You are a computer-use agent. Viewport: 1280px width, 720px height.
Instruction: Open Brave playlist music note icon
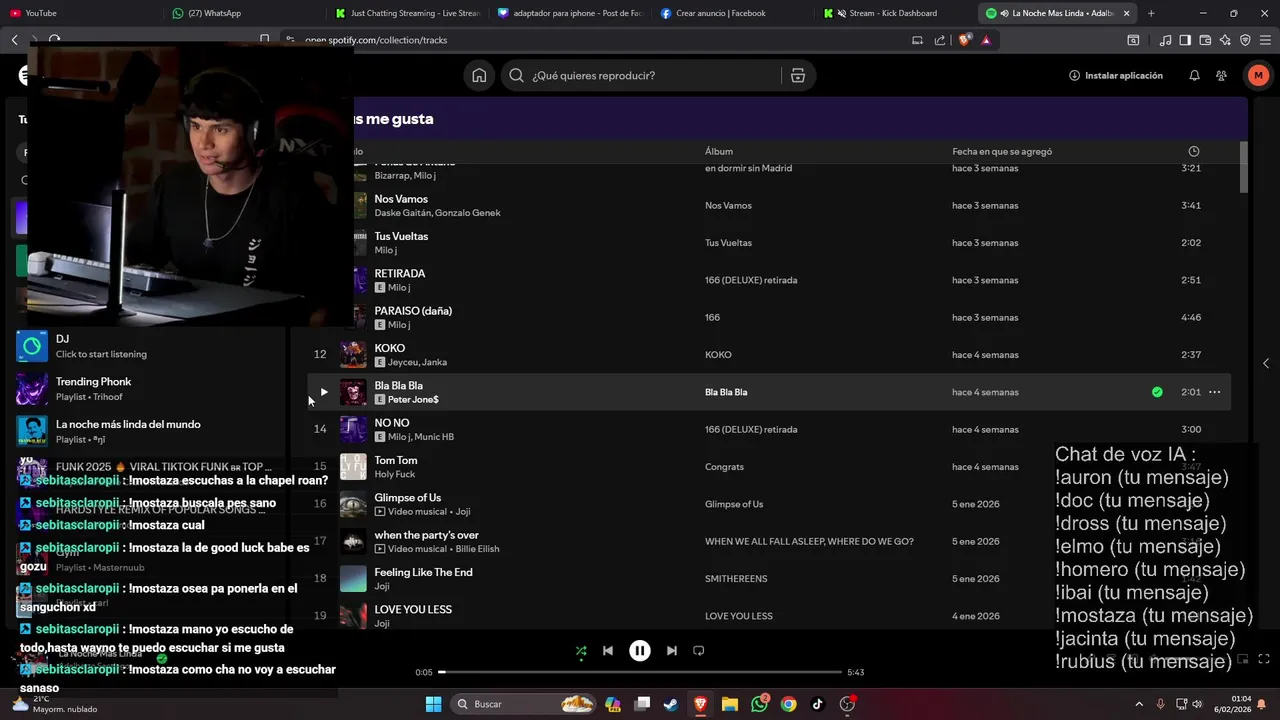coord(1165,40)
